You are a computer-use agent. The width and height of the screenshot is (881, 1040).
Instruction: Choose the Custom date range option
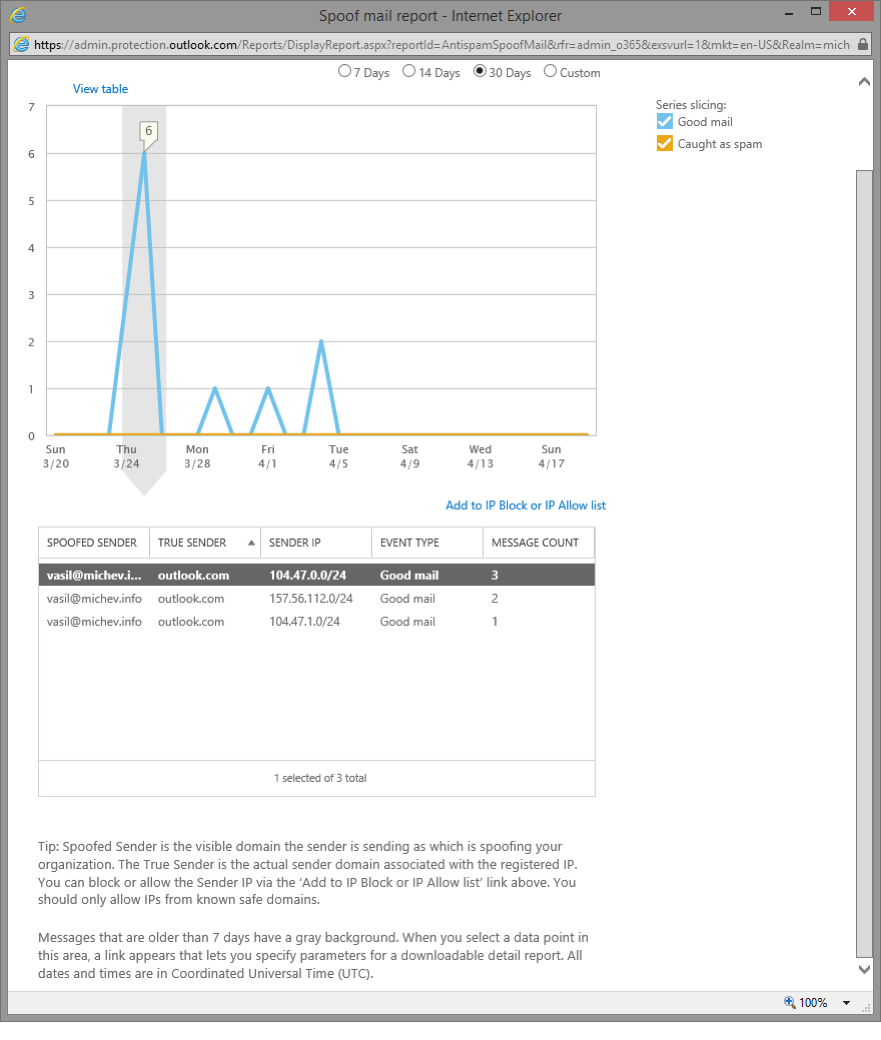pyautogui.click(x=550, y=71)
